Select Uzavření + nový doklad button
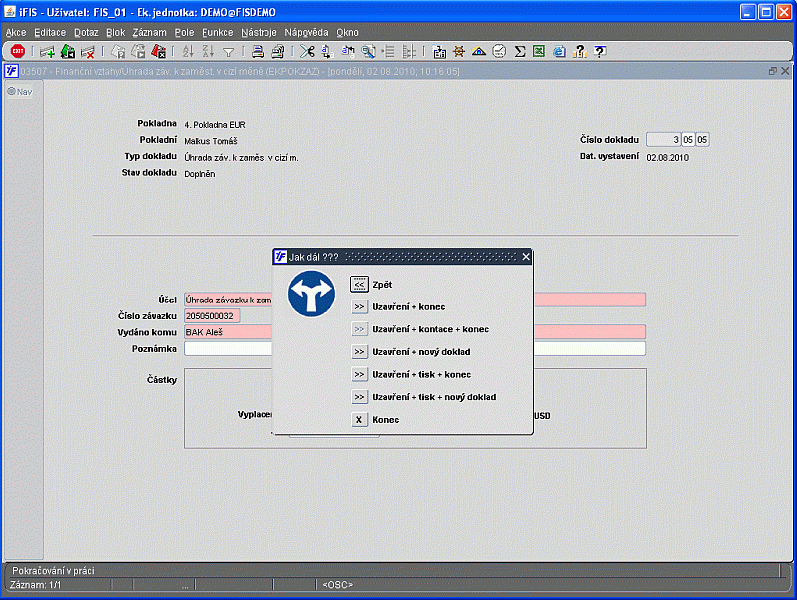The width and height of the screenshot is (797, 600). 360,352
